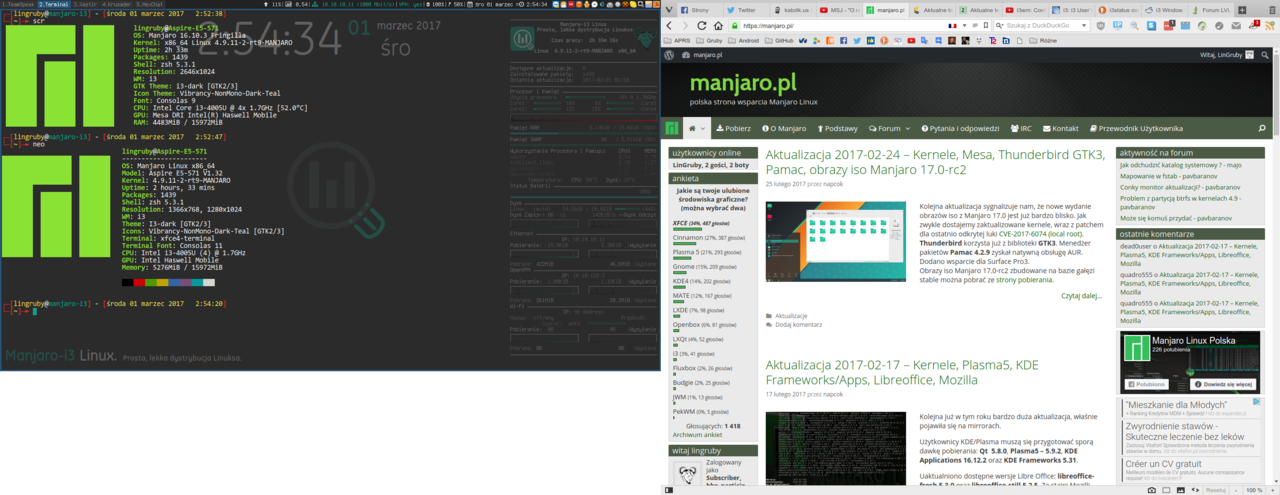The width and height of the screenshot is (1280, 495).
Task: Open the site search magnifier in green navbar
Action: click(1262, 129)
